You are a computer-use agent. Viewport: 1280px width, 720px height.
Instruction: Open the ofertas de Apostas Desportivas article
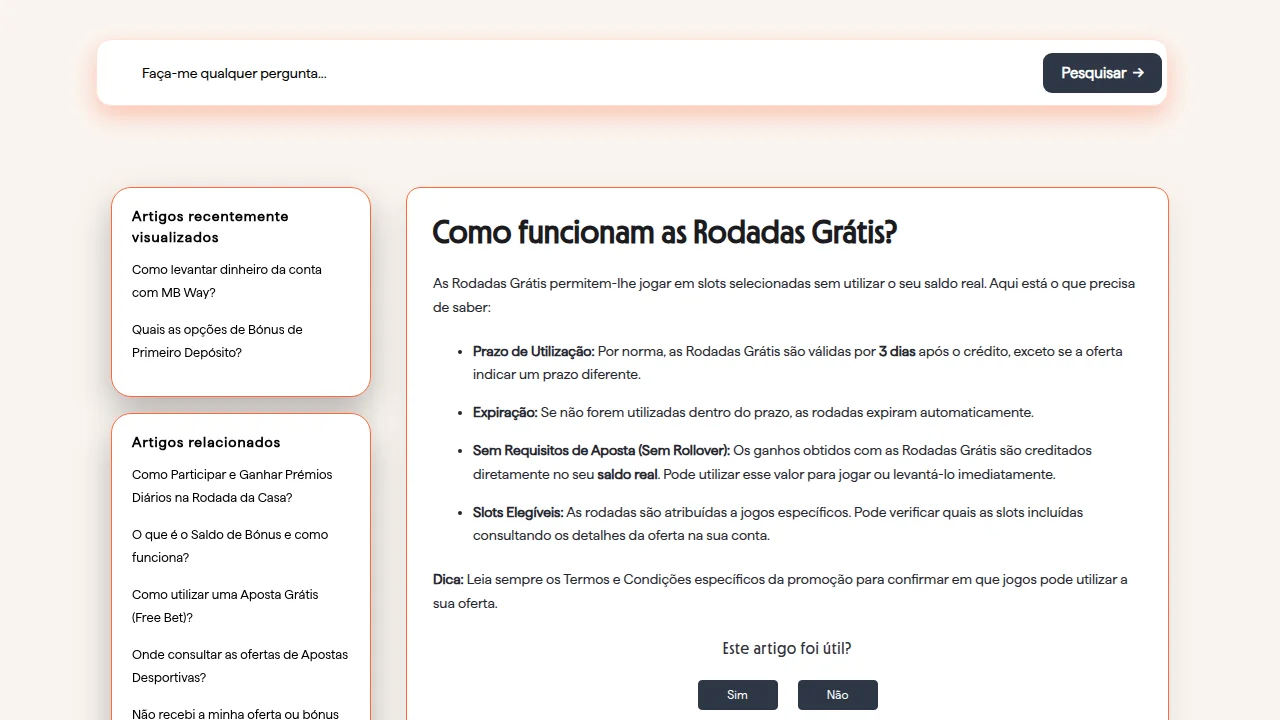240,666
